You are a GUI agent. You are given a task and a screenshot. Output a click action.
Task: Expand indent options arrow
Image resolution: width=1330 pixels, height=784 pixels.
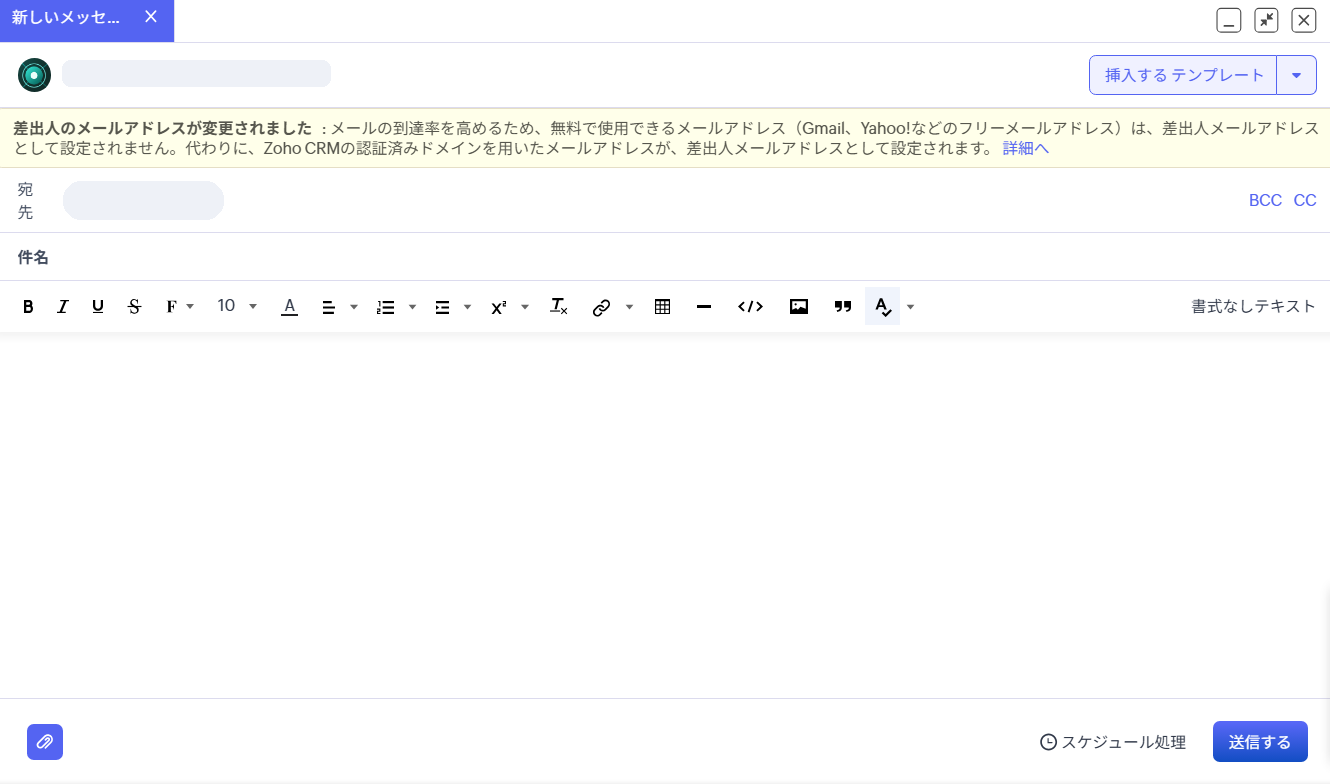coord(468,307)
